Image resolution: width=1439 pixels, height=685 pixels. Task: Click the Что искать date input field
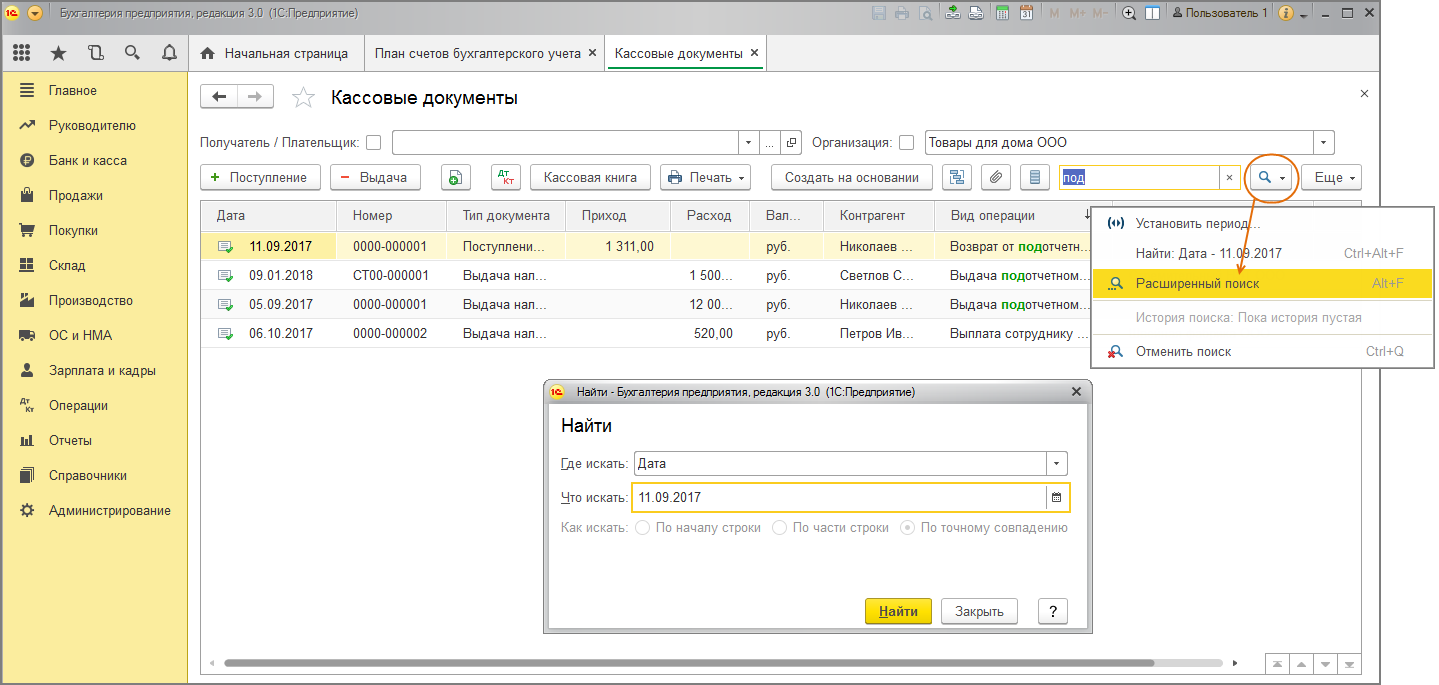(838, 497)
